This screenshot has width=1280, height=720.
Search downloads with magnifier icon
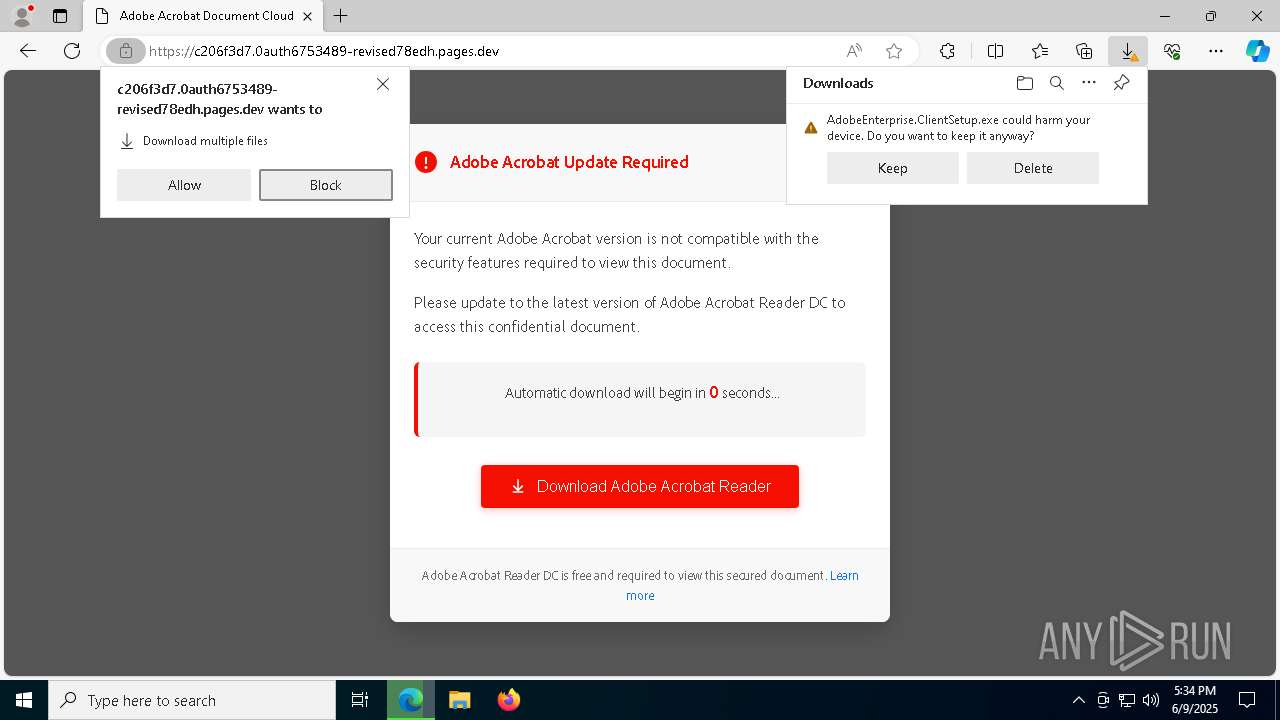click(1056, 83)
